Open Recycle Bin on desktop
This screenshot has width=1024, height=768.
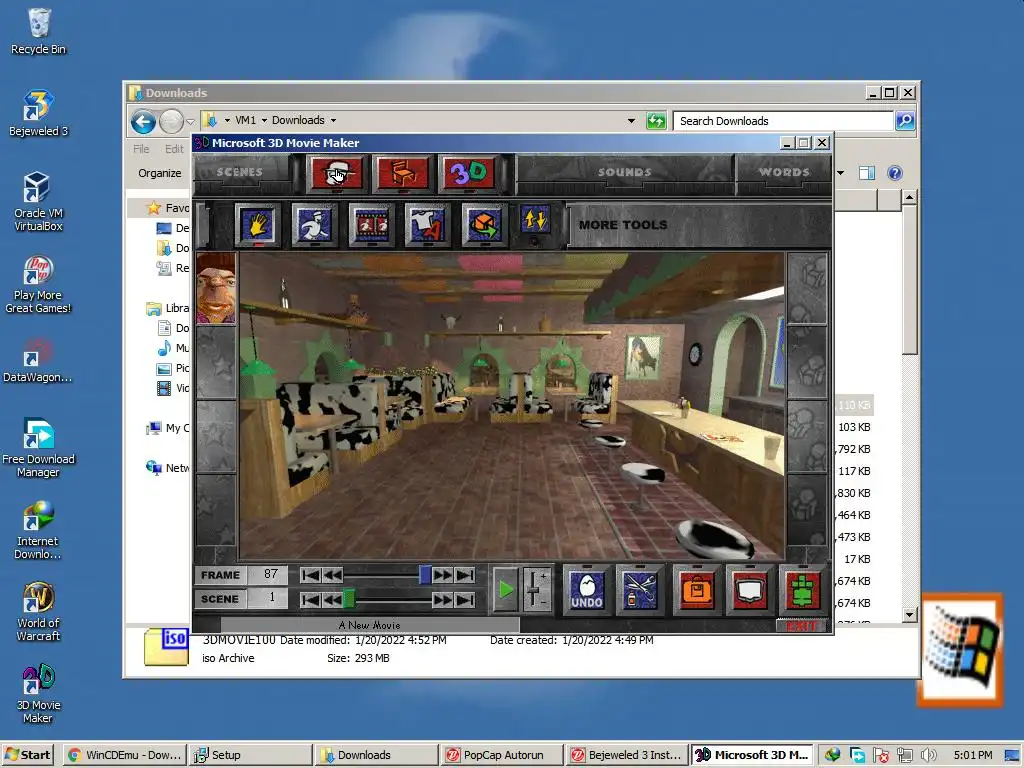click(x=39, y=31)
